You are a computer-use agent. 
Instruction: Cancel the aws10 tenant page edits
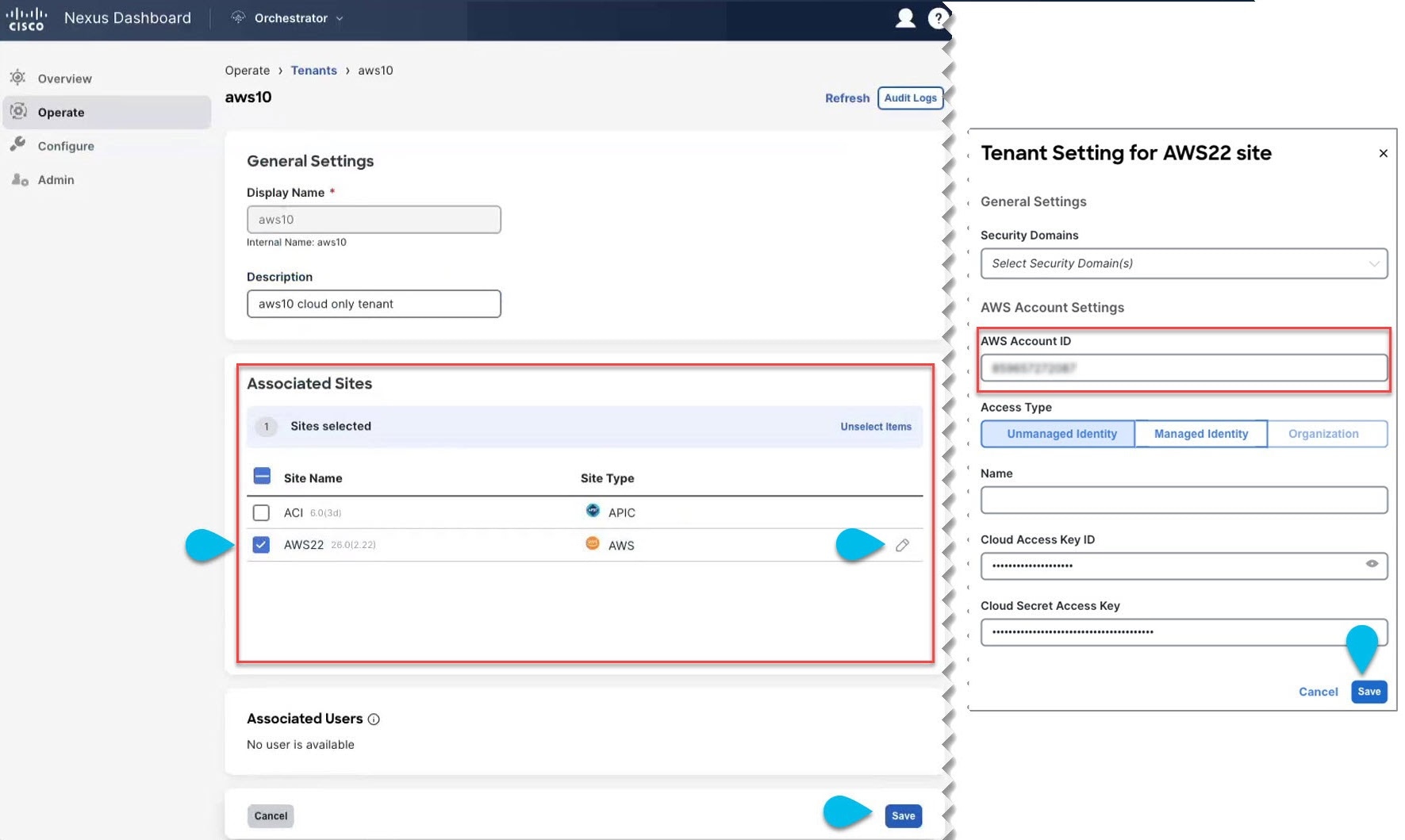271,815
